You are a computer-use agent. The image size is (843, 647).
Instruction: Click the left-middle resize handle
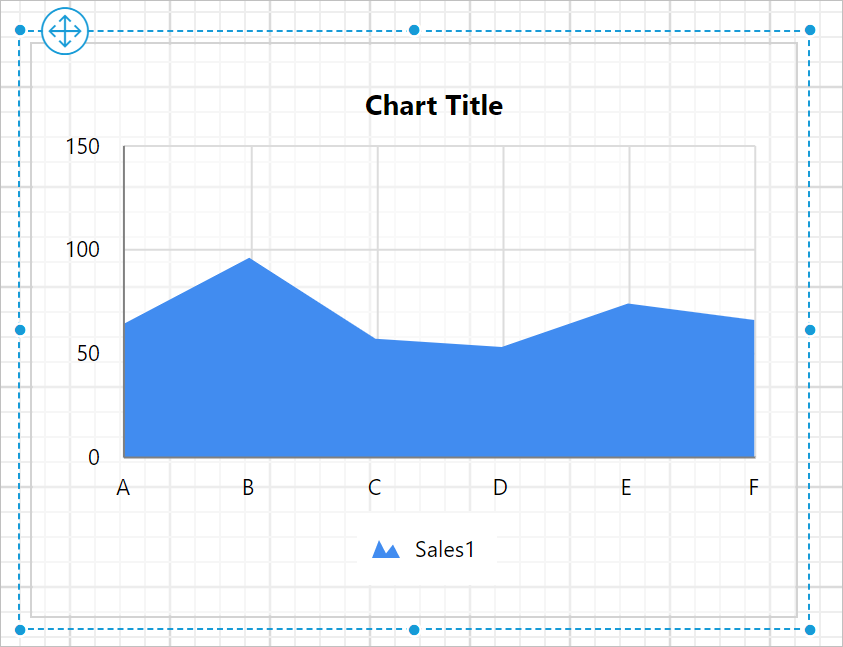18,329
